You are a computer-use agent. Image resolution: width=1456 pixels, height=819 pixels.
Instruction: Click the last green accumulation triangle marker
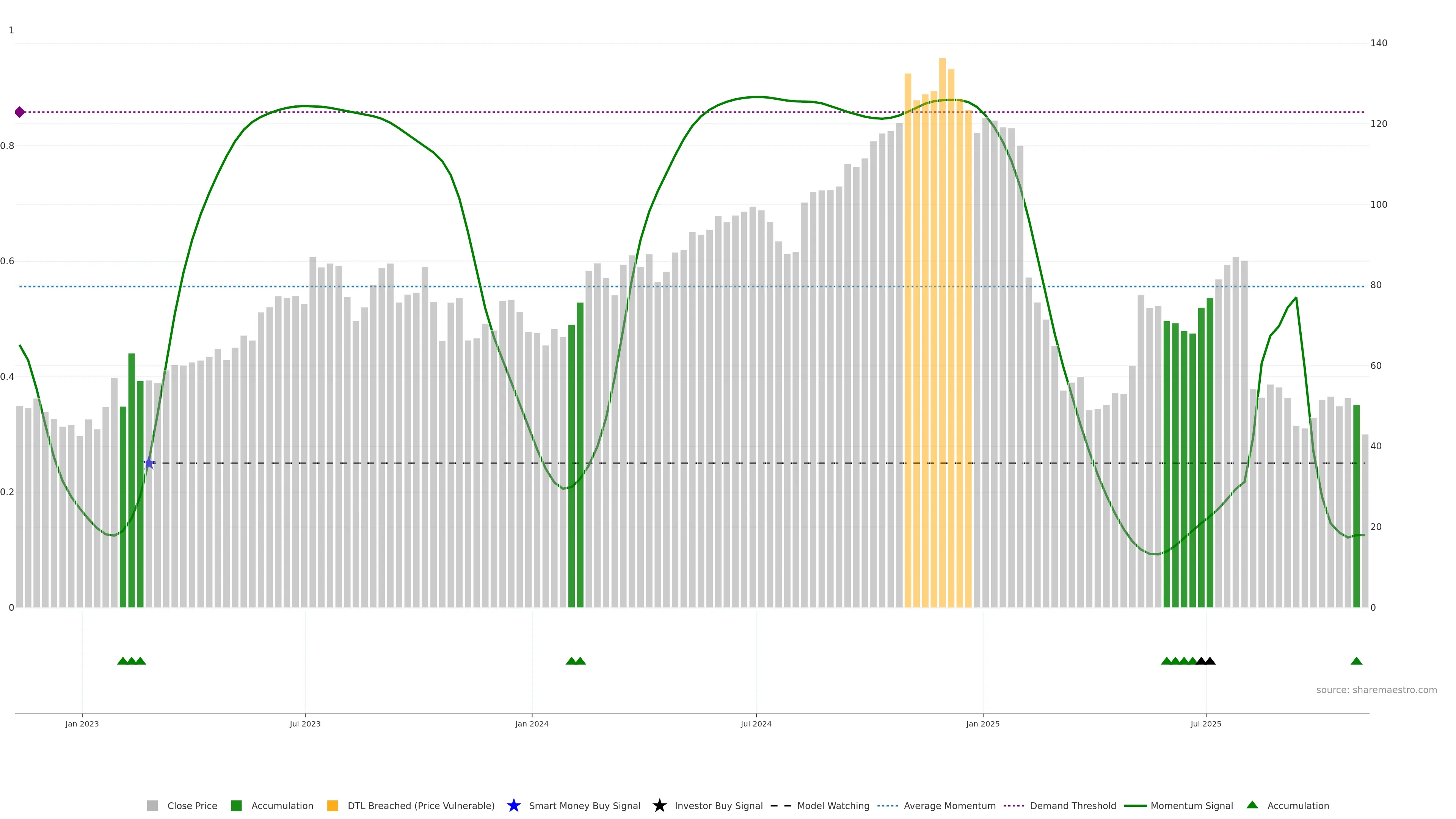pos(1356,661)
